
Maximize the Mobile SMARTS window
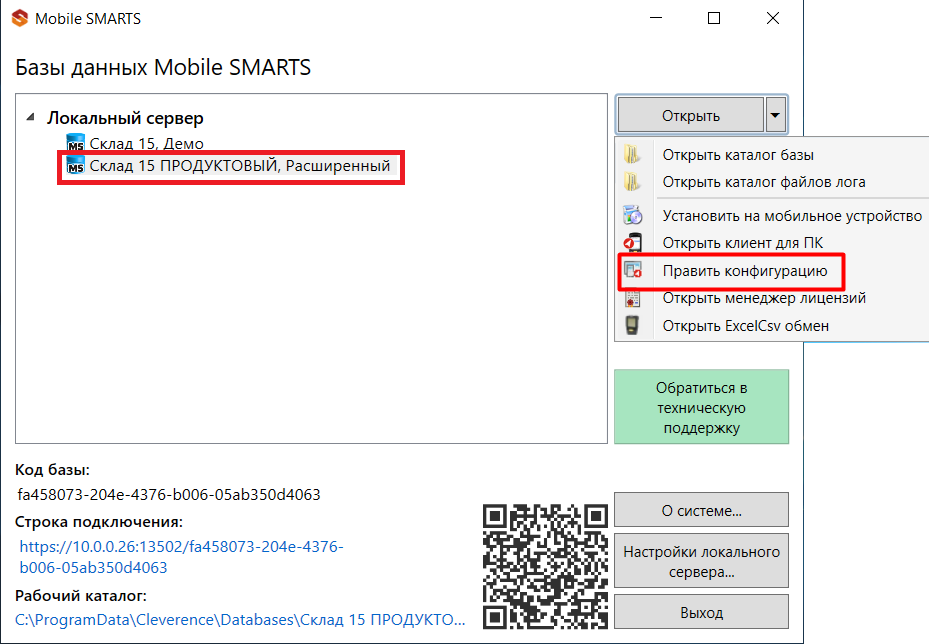pyautogui.click(x=714, y=18)
